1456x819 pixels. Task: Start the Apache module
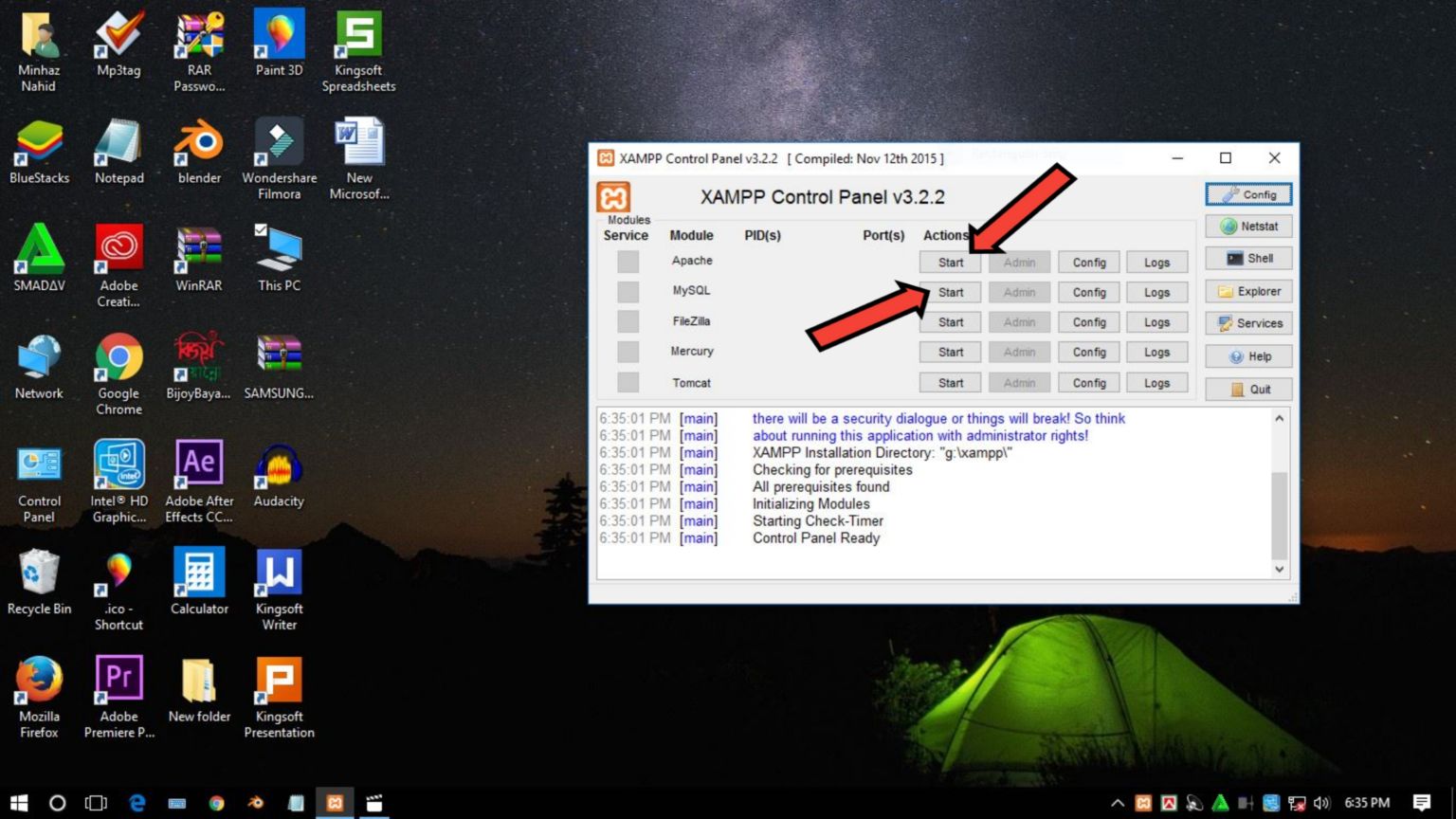950,263
